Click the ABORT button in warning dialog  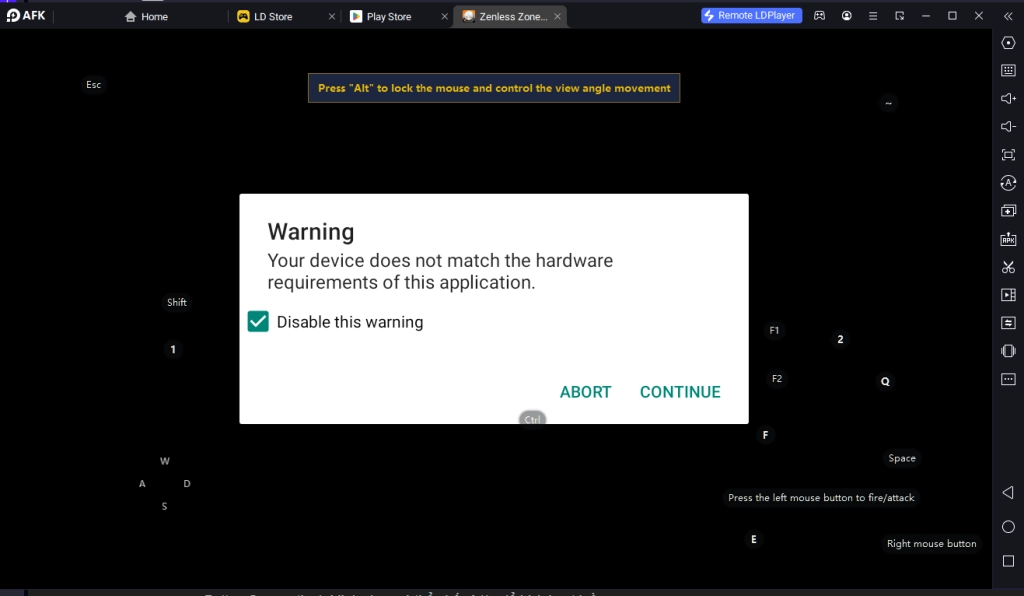[585, 392]
